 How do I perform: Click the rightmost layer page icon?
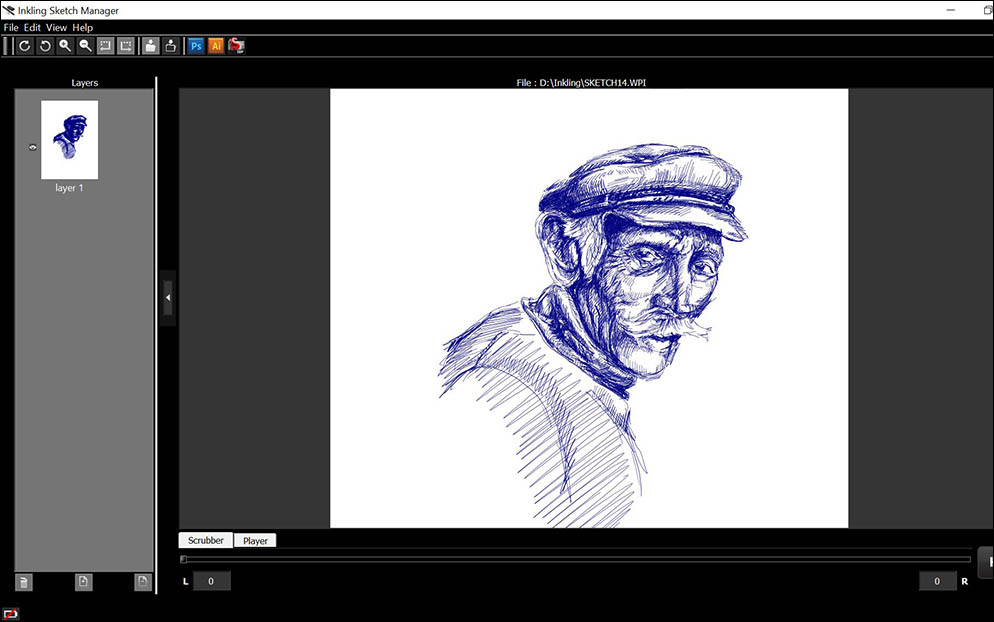(143, 582)
